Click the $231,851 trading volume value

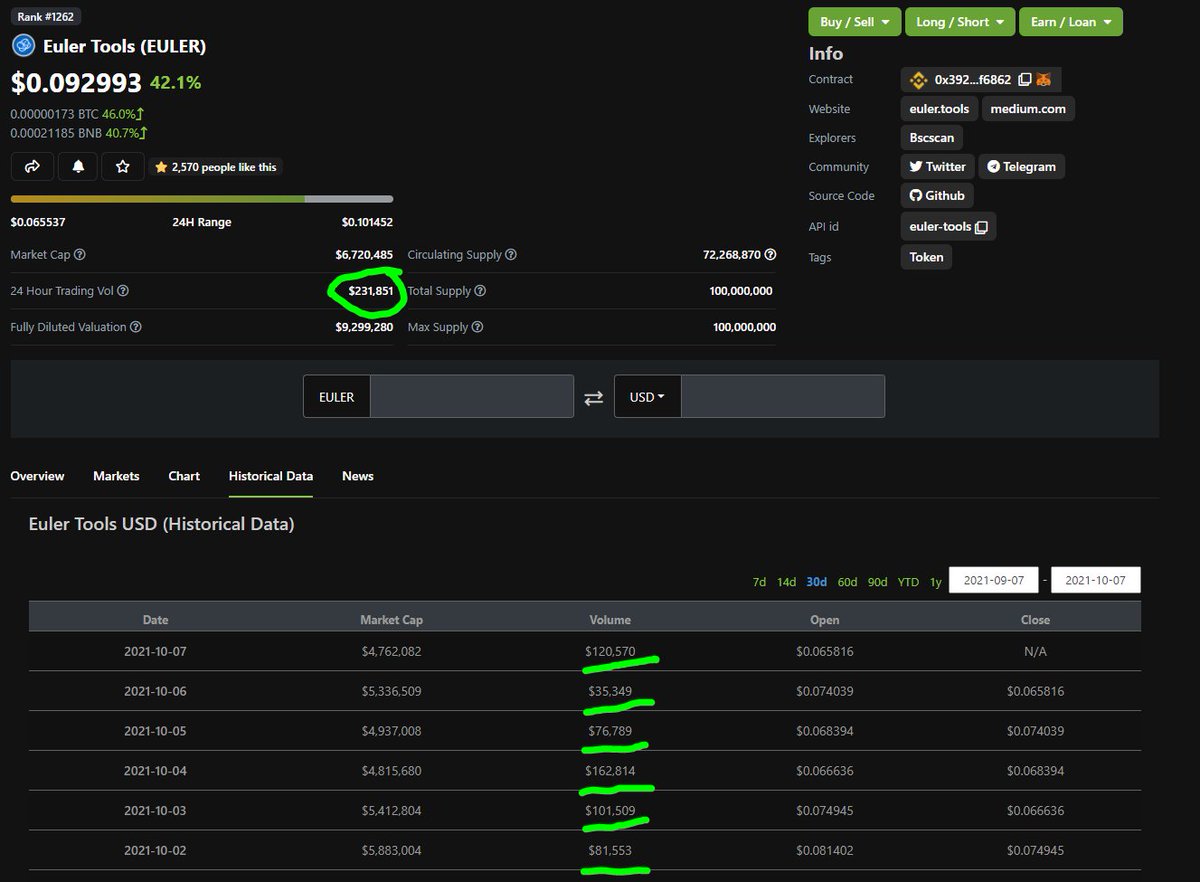point(371,291)
